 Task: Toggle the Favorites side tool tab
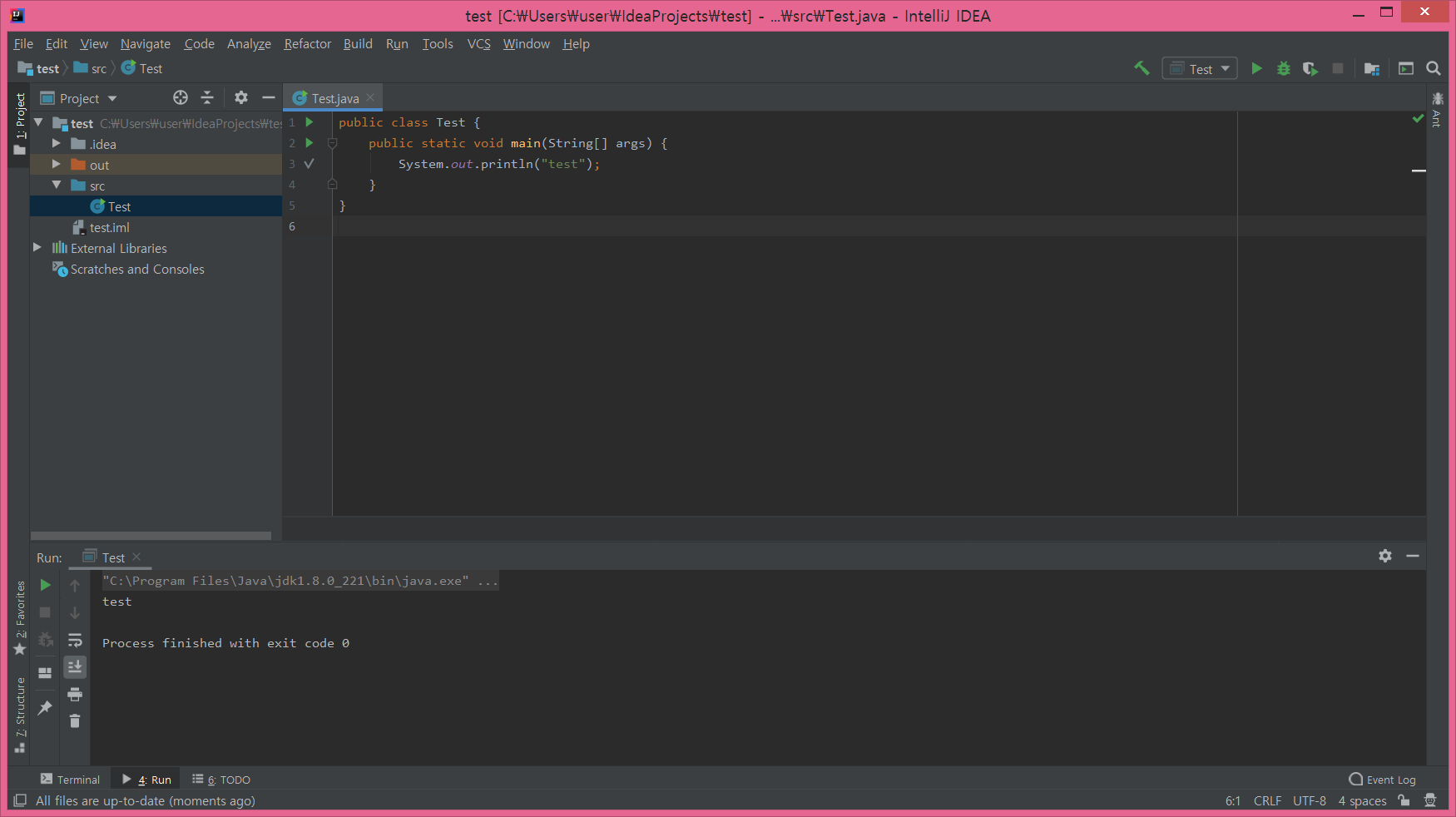[19, 618]
